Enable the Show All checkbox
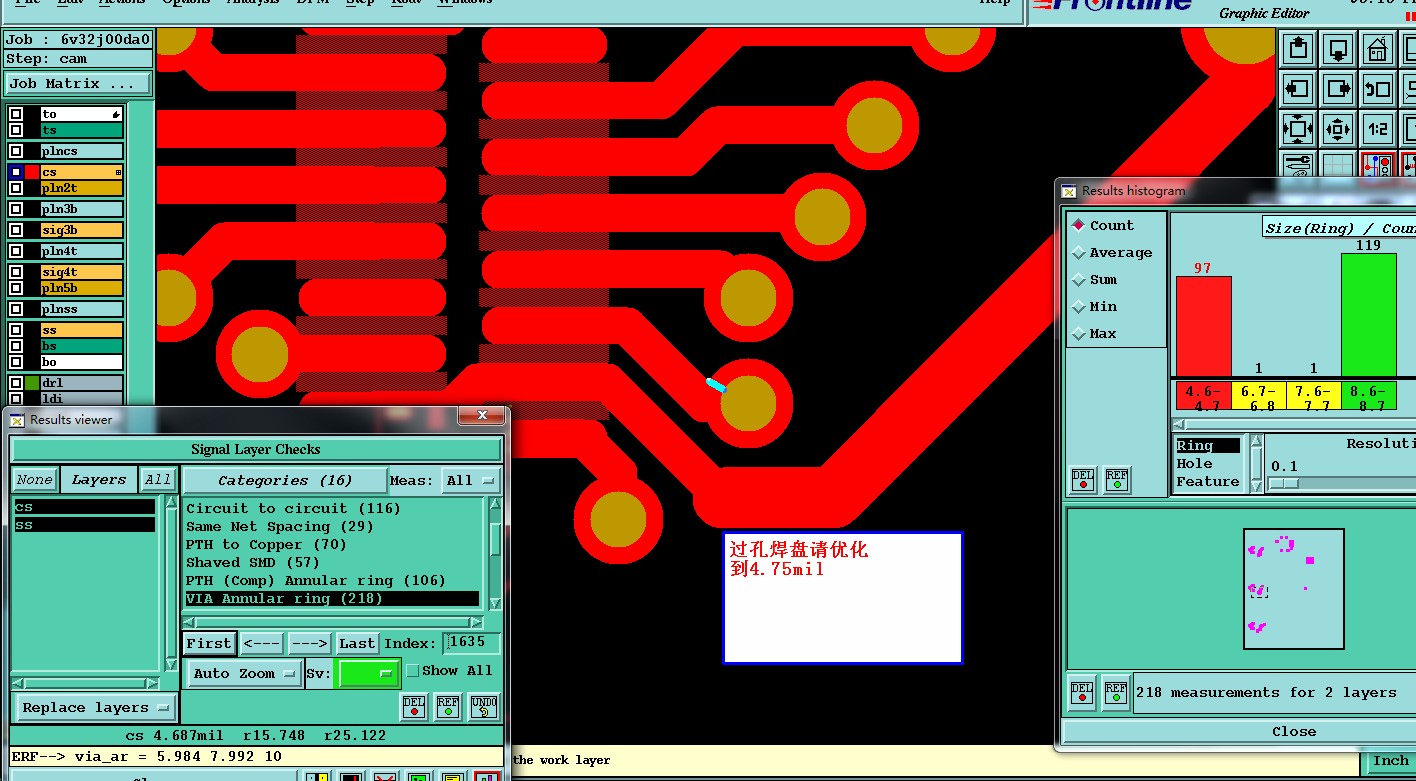 (413, 671)
